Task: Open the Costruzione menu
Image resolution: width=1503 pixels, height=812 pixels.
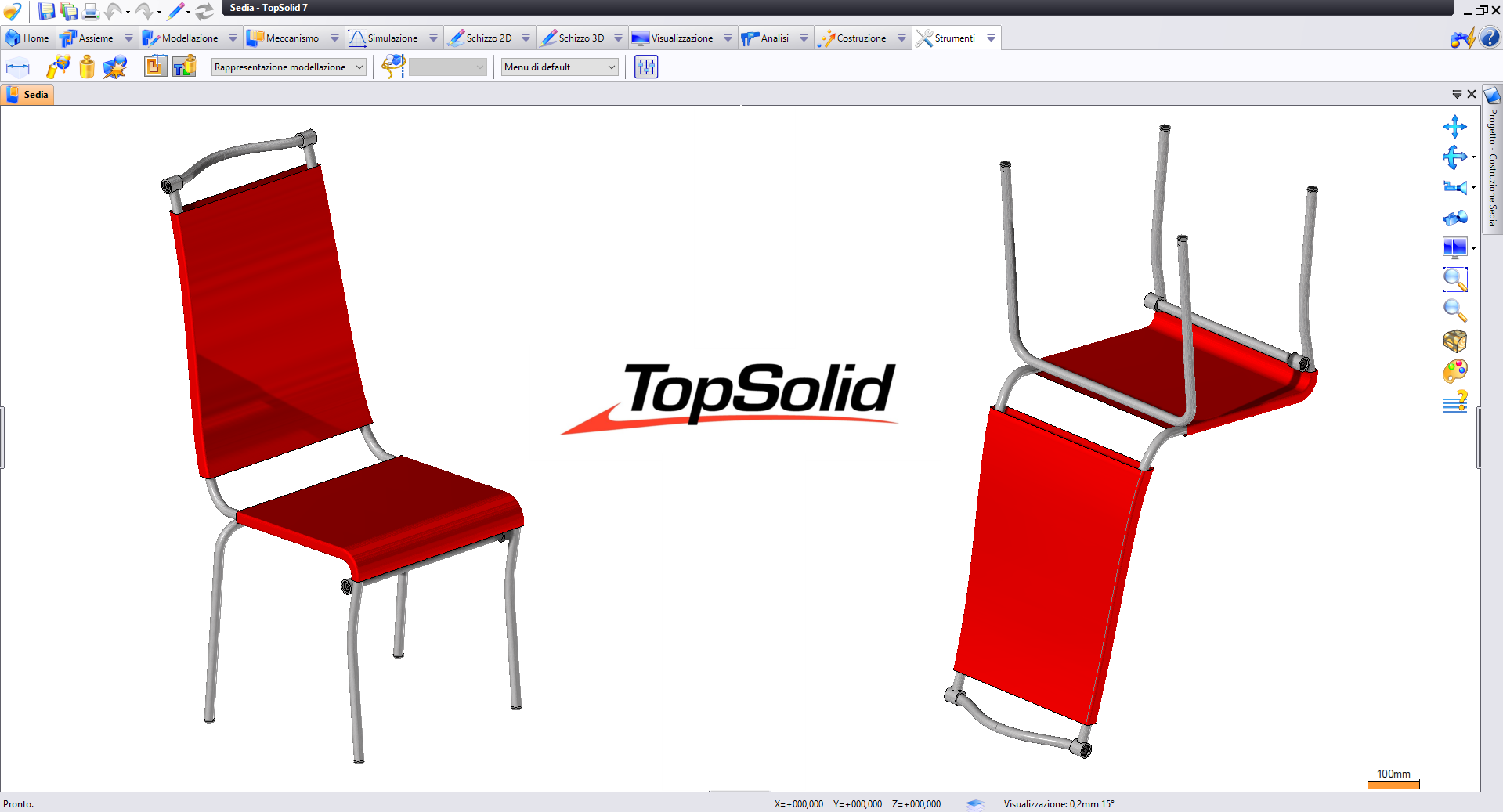Action: pyautogui.click(x=852, y=38)
